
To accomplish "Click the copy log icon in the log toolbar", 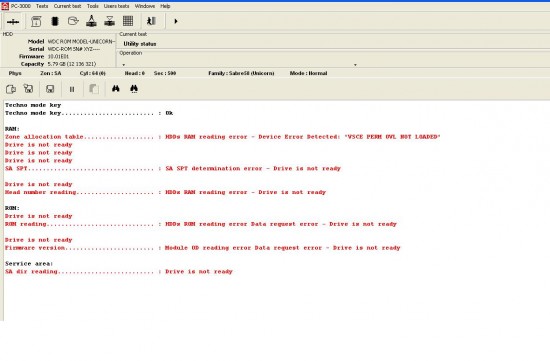I will point(11,89).
